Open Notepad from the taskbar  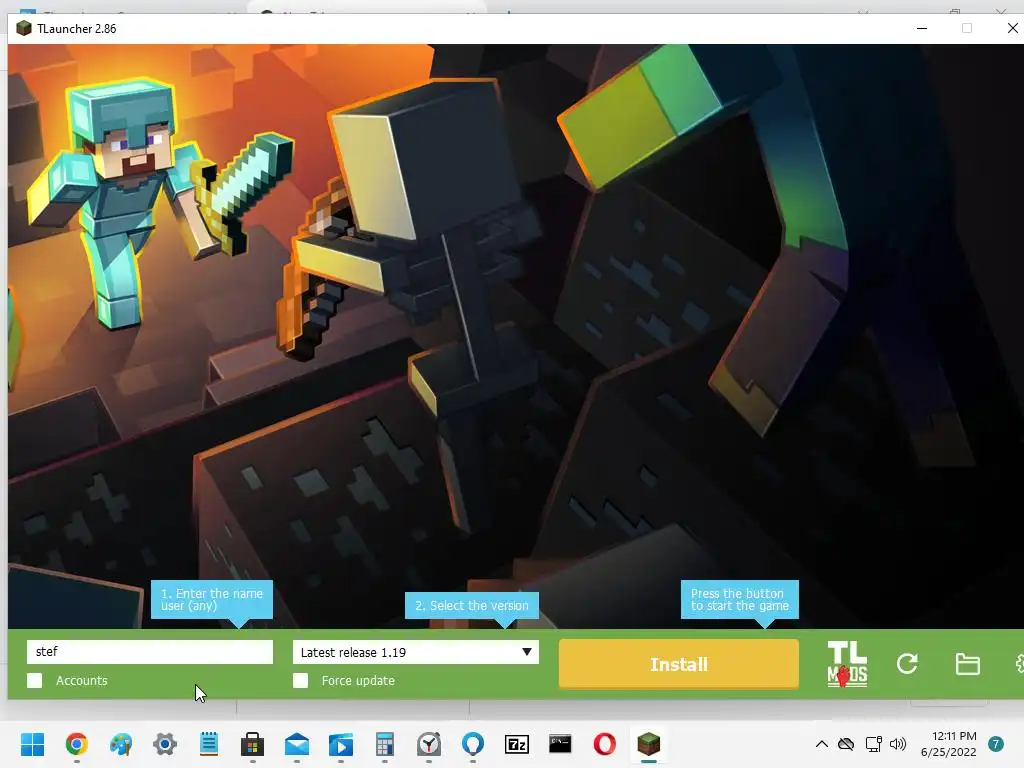click(209, 744)
